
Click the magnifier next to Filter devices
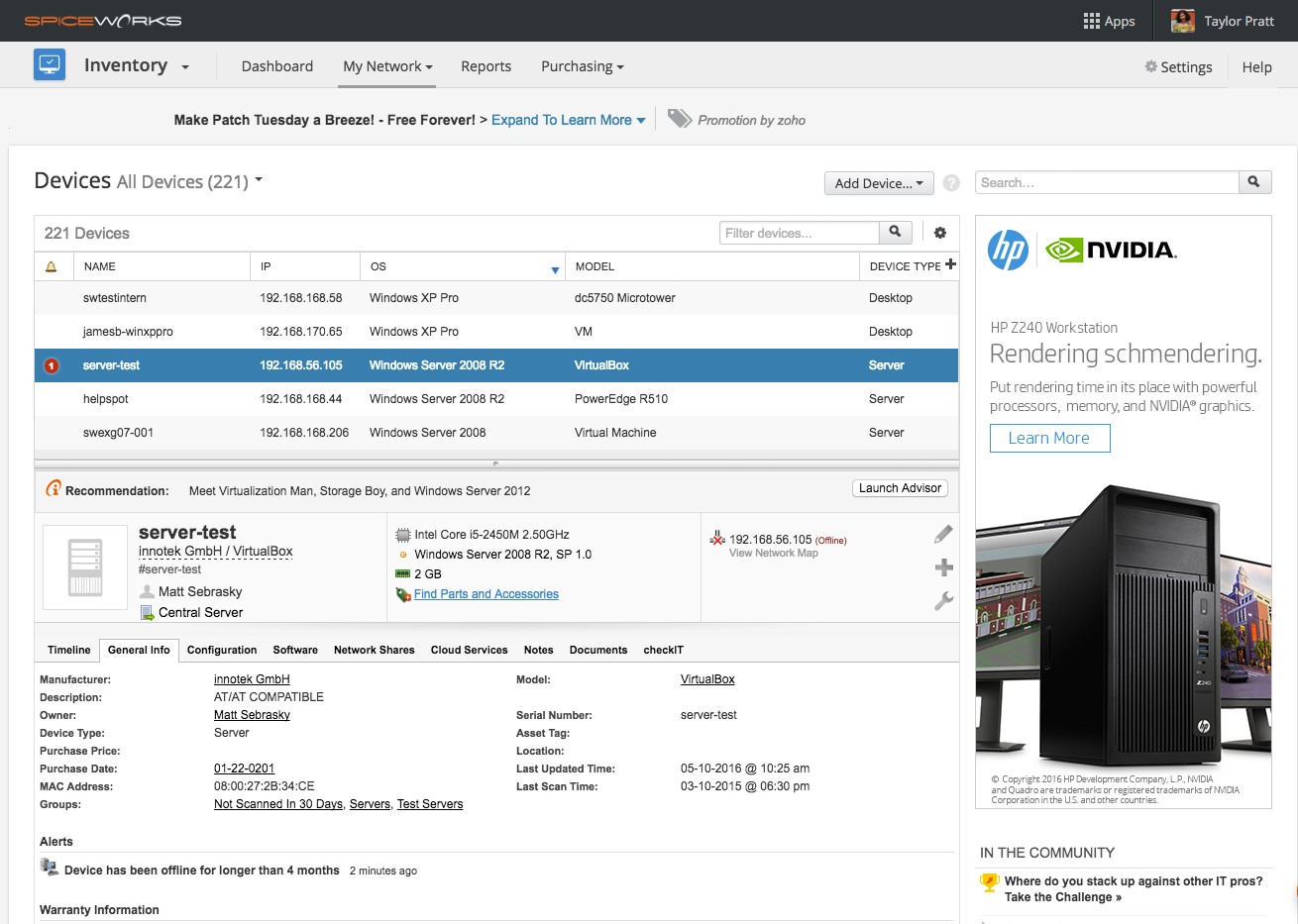coord(895,232)
